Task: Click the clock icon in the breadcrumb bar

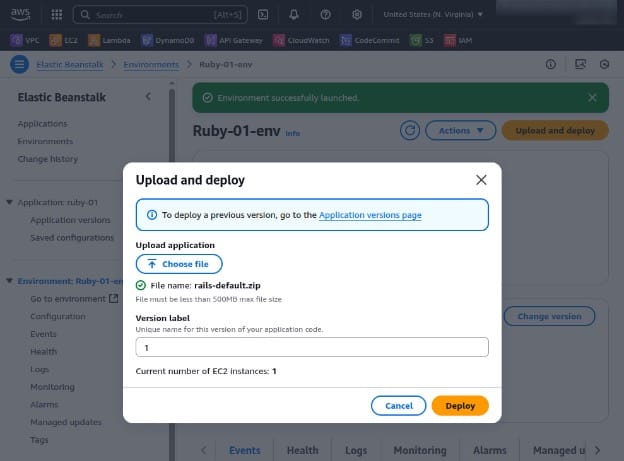Action: [604, 64]
